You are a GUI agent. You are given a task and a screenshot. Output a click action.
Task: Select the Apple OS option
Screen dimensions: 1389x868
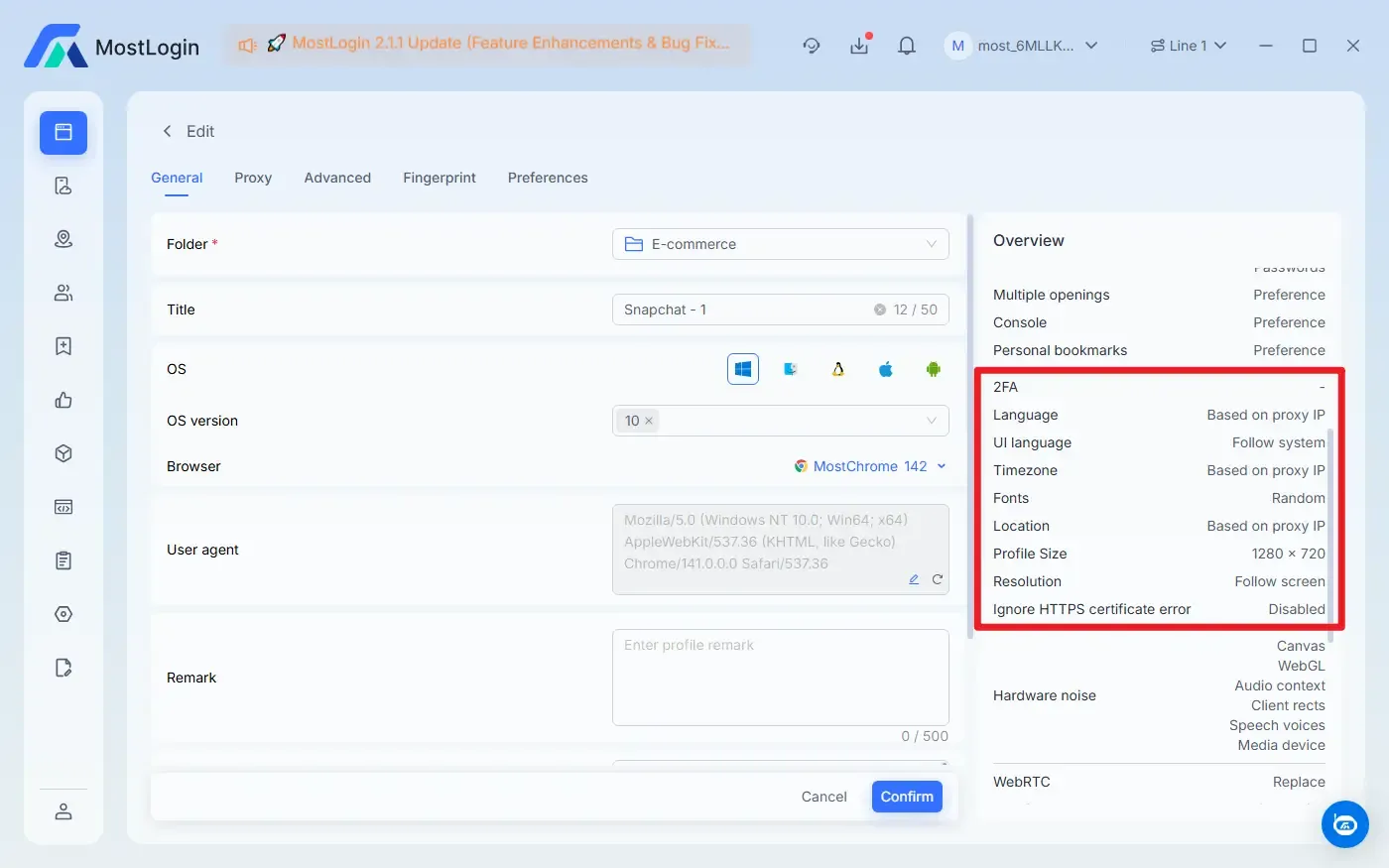click(885, 368)
